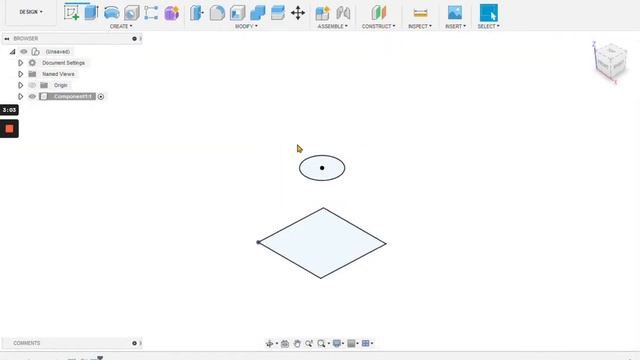Select the Press Pull tool

[x=197, y=13]
